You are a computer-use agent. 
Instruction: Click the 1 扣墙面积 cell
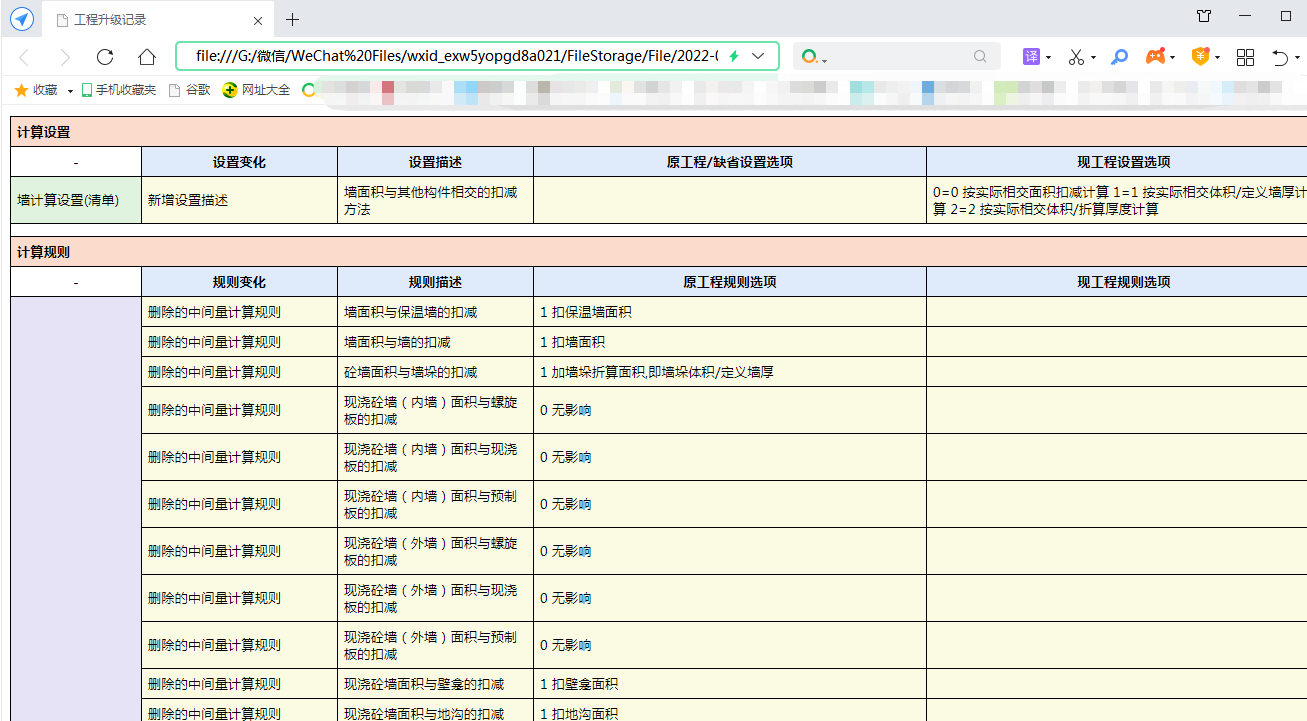pyautogui.click(x=730, y=342)
